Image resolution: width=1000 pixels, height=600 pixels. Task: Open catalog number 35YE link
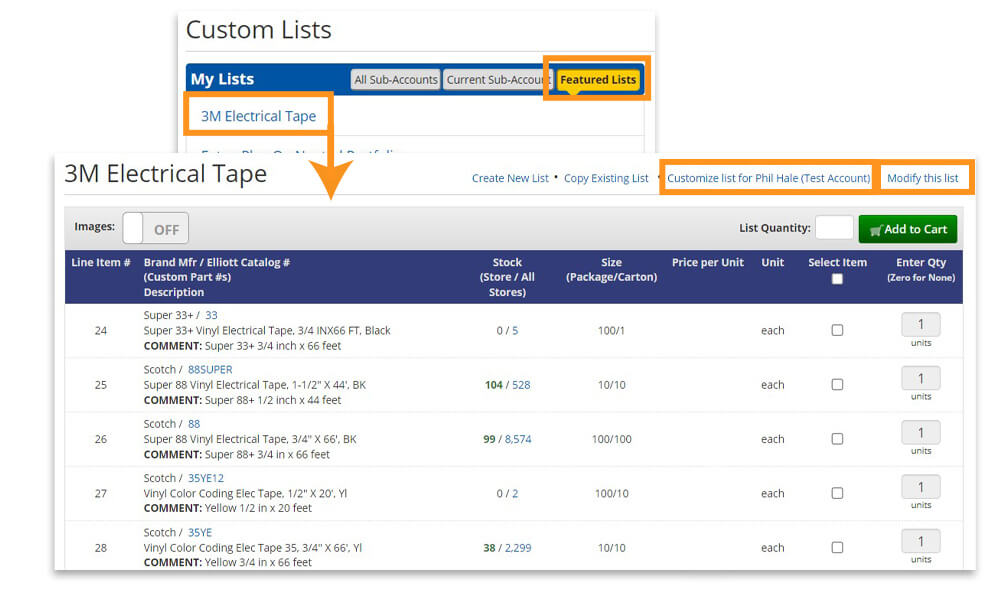pyautogui.click(x=200, y=532)
